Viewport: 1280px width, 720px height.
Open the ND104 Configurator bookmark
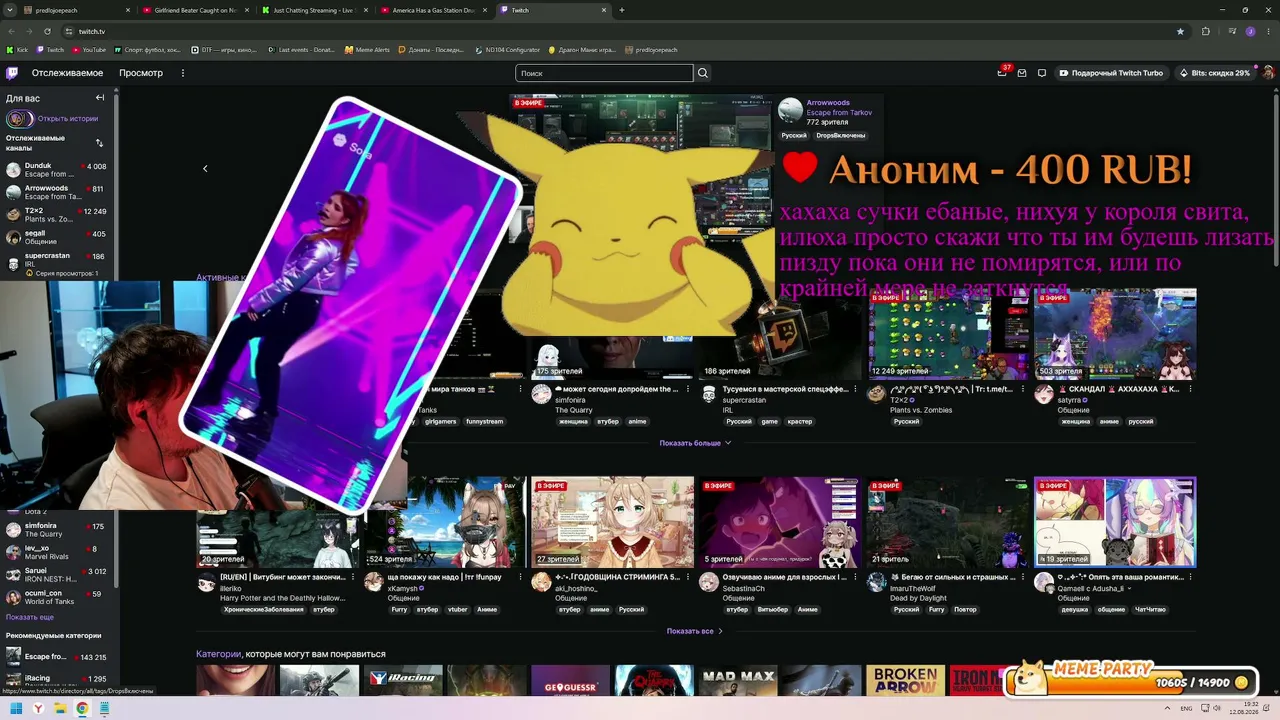pyautogui.click(x=507, y=49)
